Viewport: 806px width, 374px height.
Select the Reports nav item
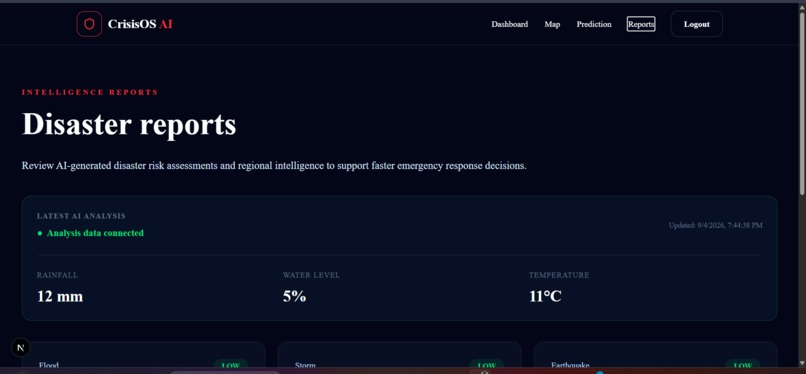click(641, 24)
